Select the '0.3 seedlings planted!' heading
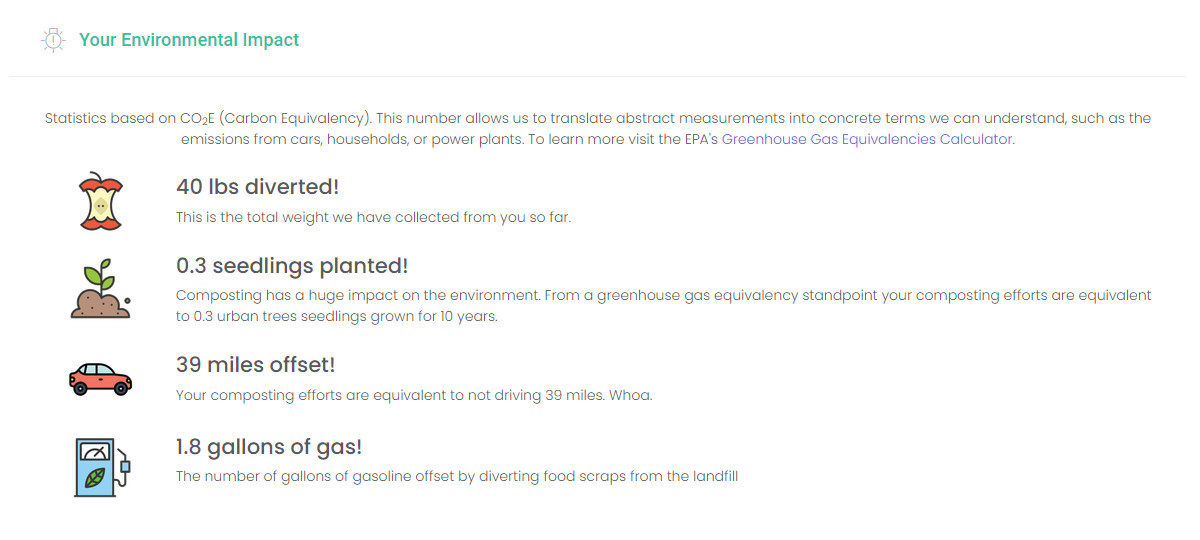Image resolution: width=1200 pixels, height=540 pixels. click(292, 266)
